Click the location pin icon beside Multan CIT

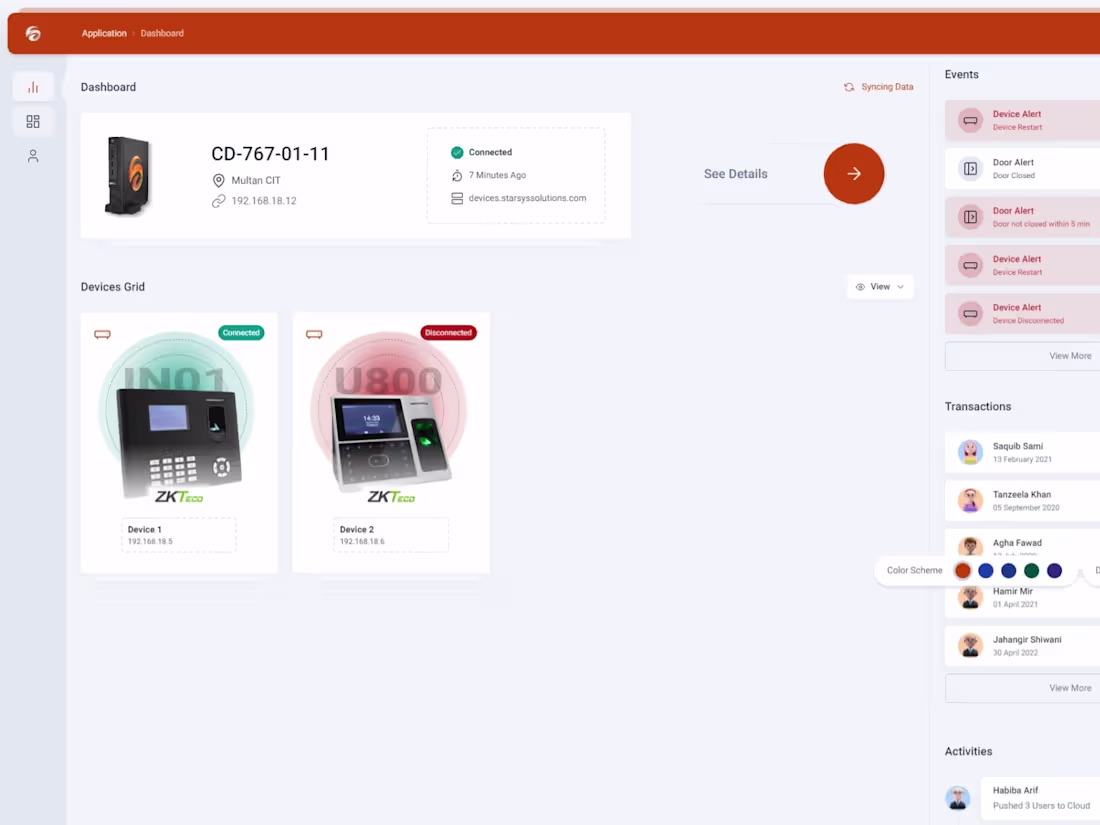[x=219, y=181]
